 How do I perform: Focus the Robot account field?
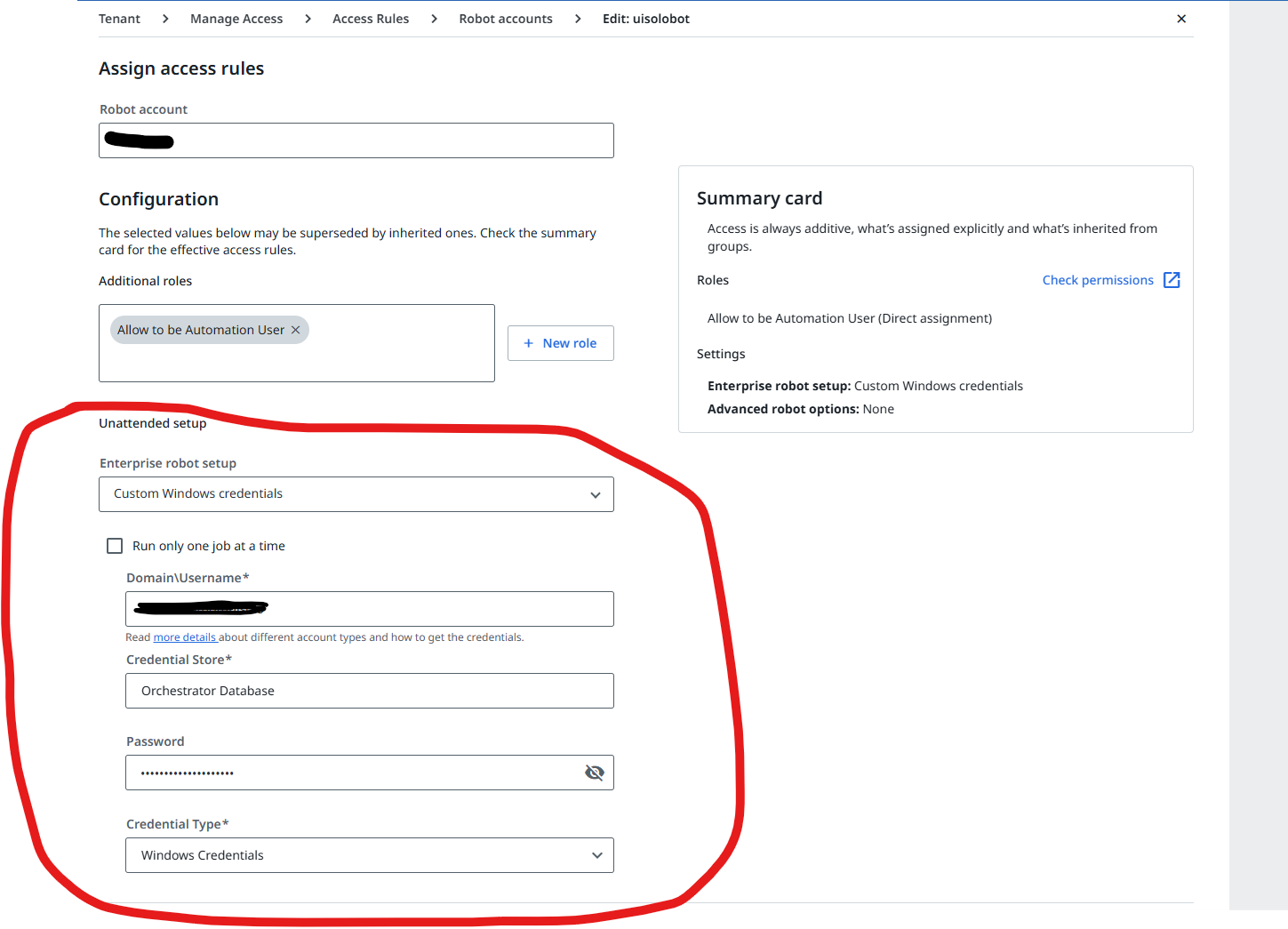pos(356,140)
